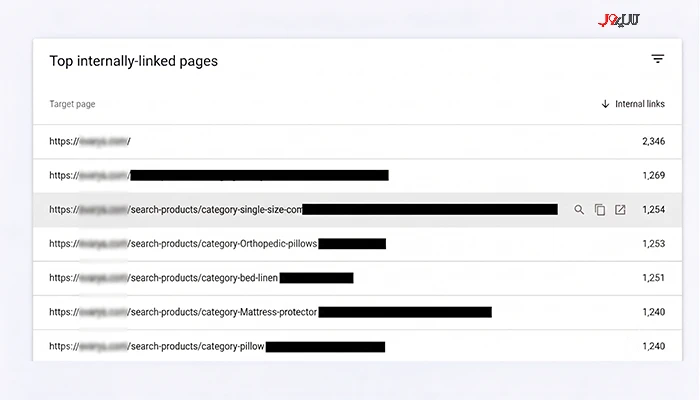Click the 1,251 internal links value
Image resolution: width=700 pixels, height=400 pixels.
[x=654, y=278]
